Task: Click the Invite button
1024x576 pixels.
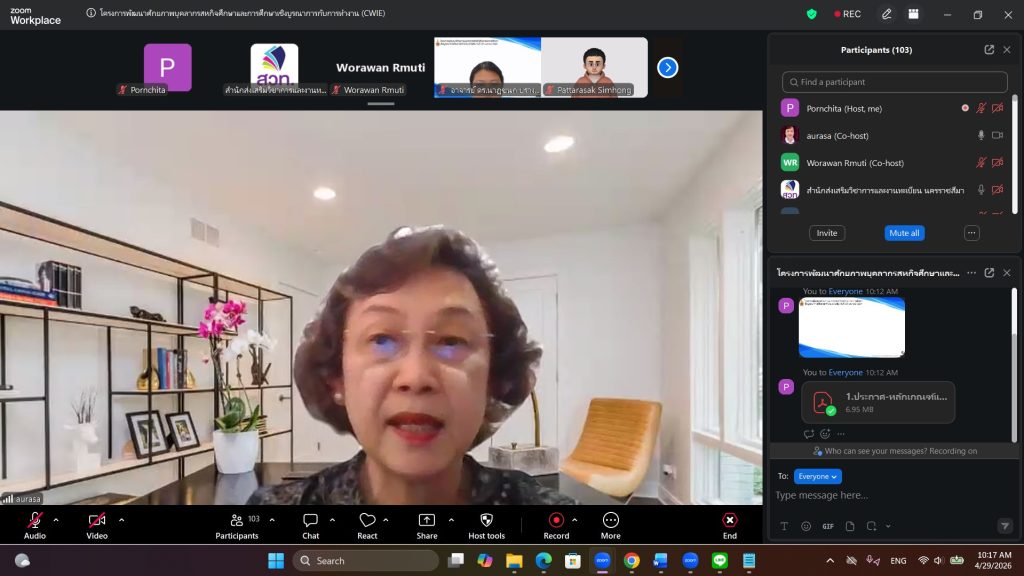Action: [x=826, y=233]
